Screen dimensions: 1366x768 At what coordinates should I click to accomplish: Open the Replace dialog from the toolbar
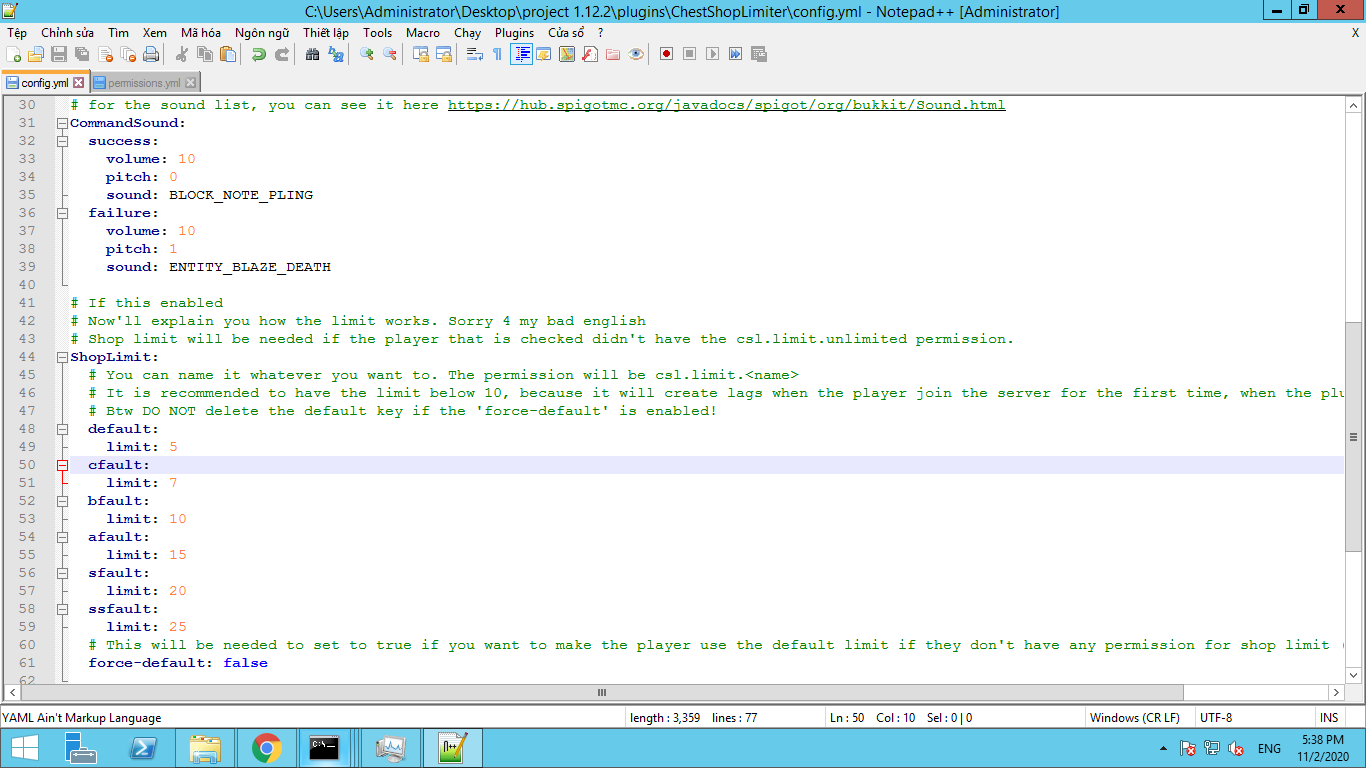click(336, 54)
